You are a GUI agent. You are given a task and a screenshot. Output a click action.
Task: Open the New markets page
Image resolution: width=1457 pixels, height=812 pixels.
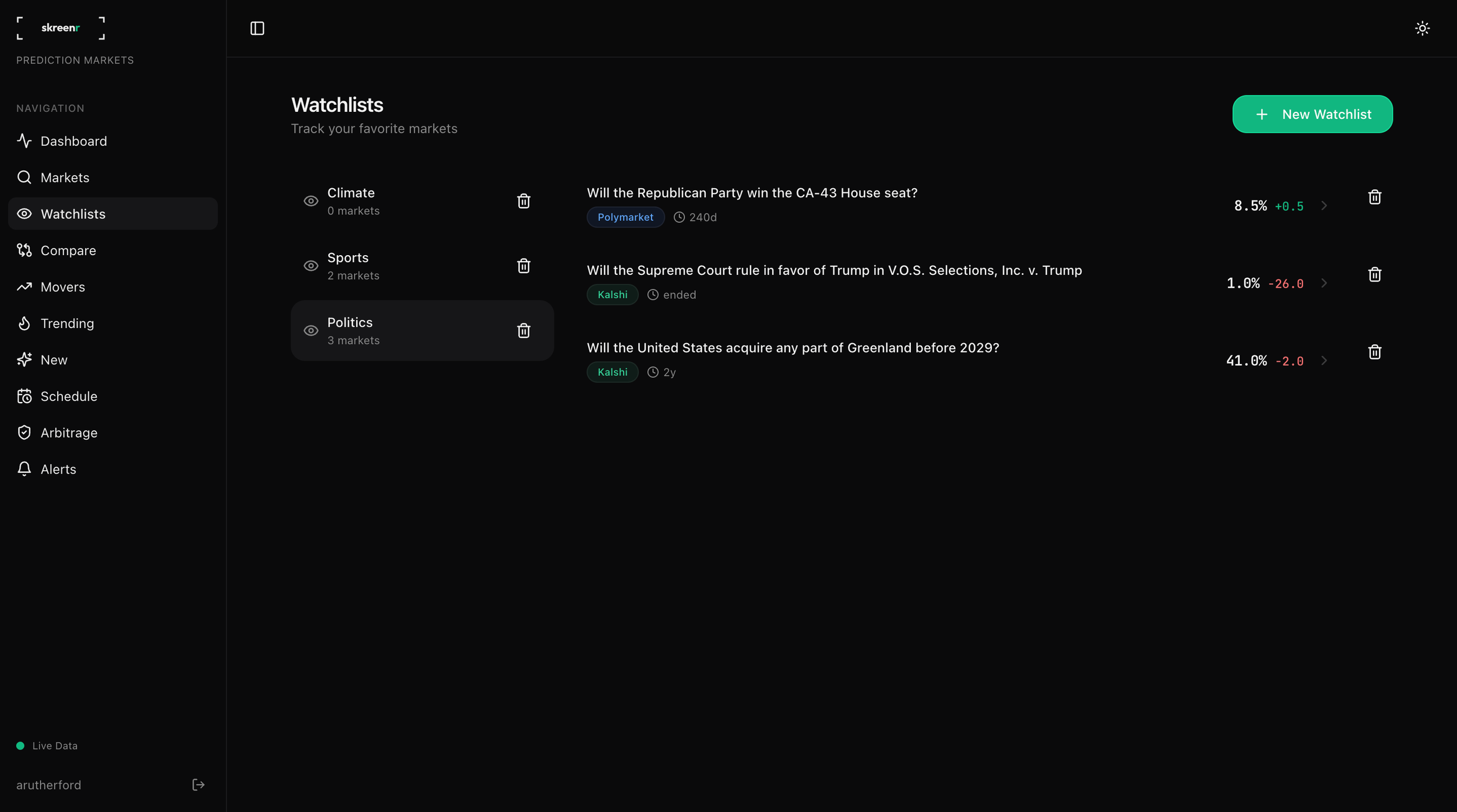click(x=113, y=359)
